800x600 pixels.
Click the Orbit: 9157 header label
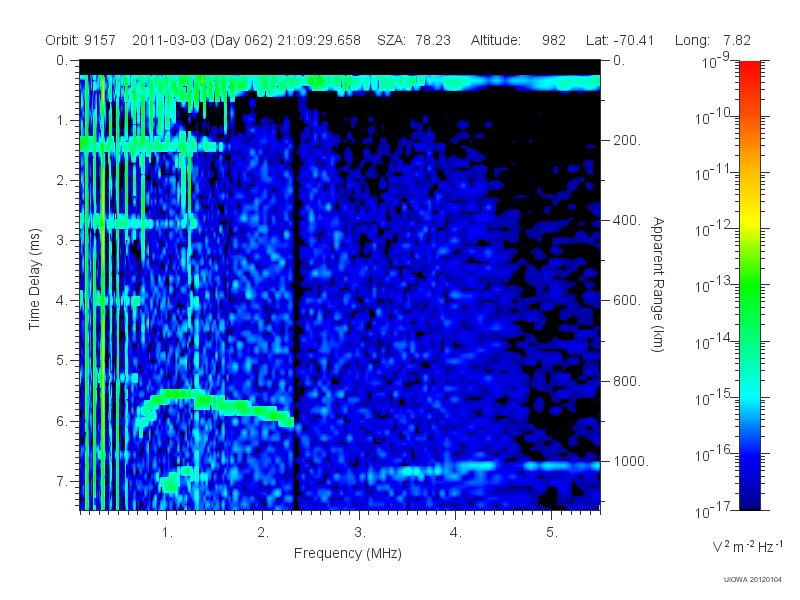[x=81, y=40]
